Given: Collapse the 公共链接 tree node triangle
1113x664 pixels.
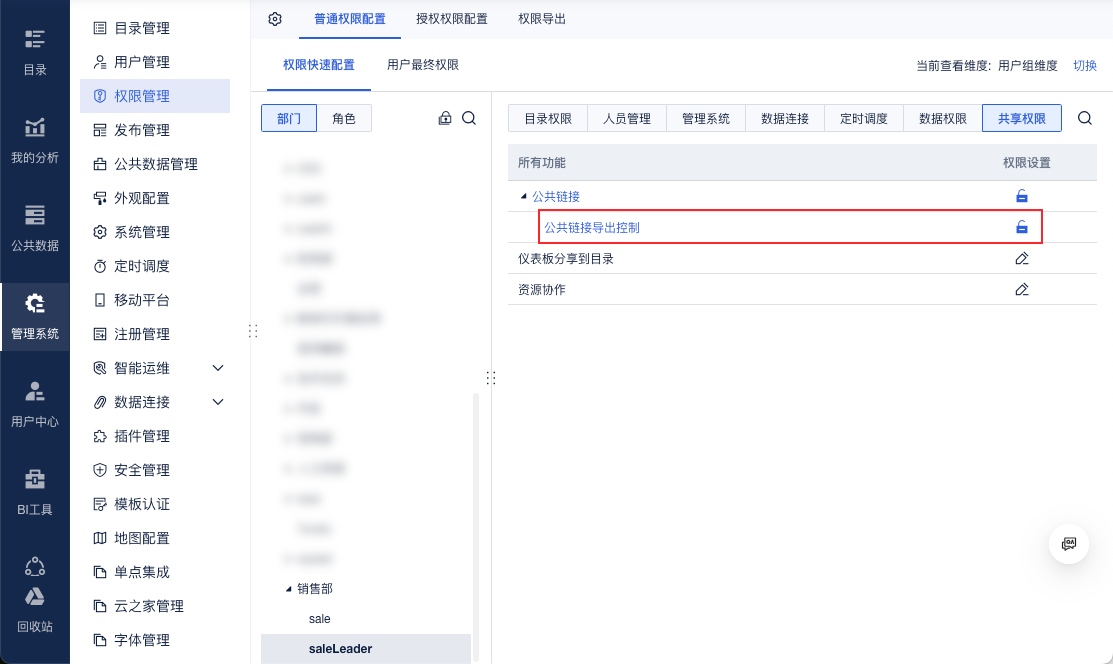Looking at the screenshot, I should [x=524, y=197].
